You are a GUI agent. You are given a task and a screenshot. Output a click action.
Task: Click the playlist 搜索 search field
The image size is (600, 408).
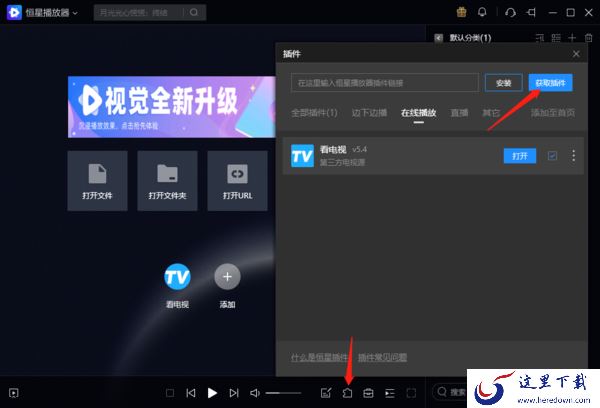point(450,392)
